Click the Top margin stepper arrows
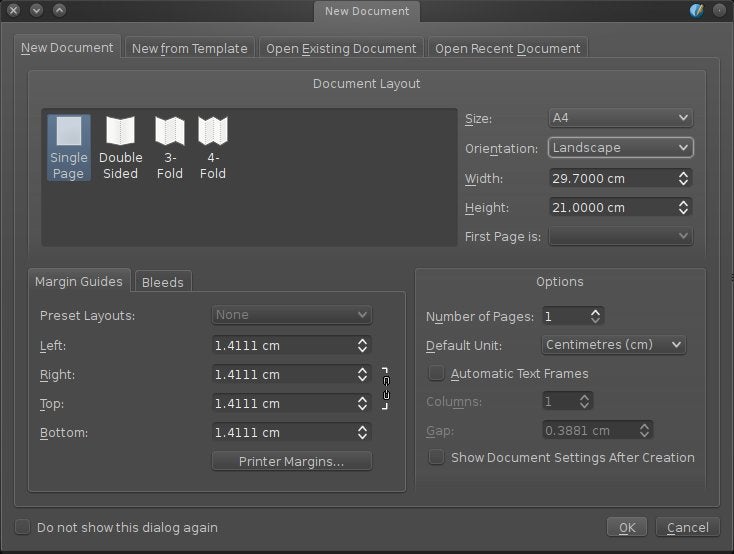The height and width of the screenshot is (554, 734). coord(362,403)
